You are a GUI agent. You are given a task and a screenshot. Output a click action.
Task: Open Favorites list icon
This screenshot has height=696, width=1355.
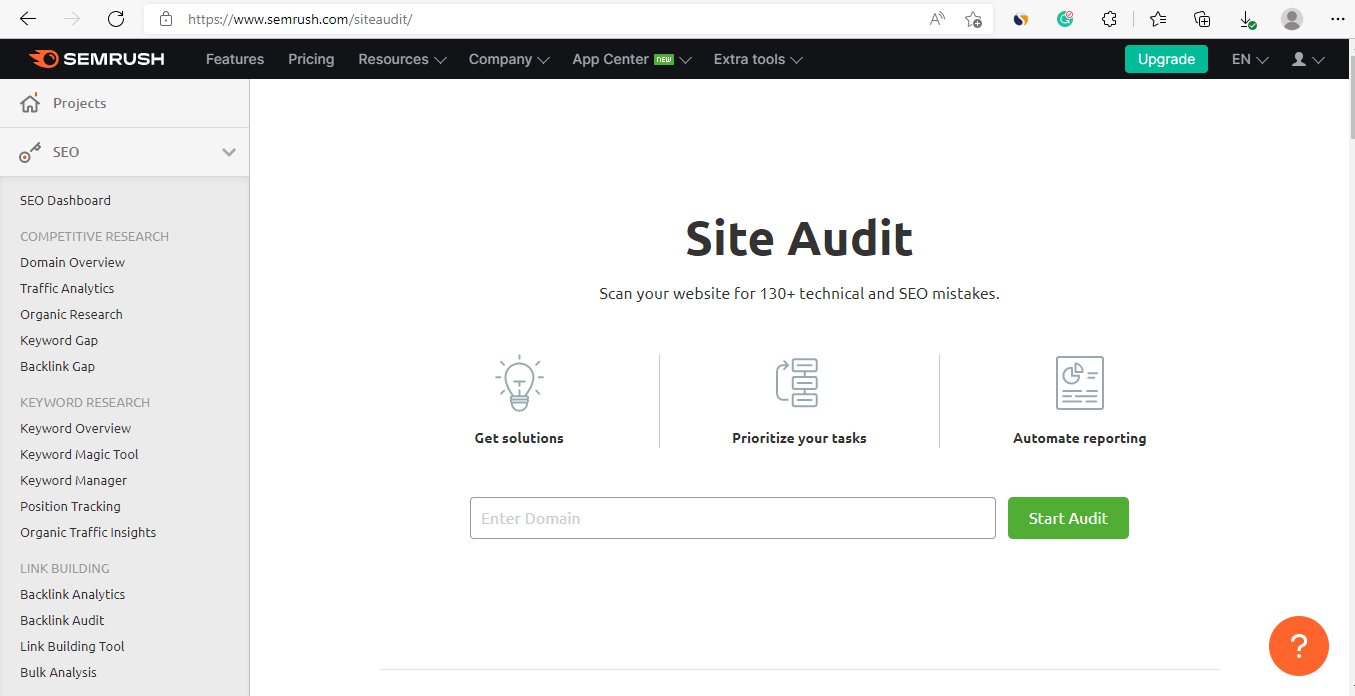click(x=1158, y=19)
